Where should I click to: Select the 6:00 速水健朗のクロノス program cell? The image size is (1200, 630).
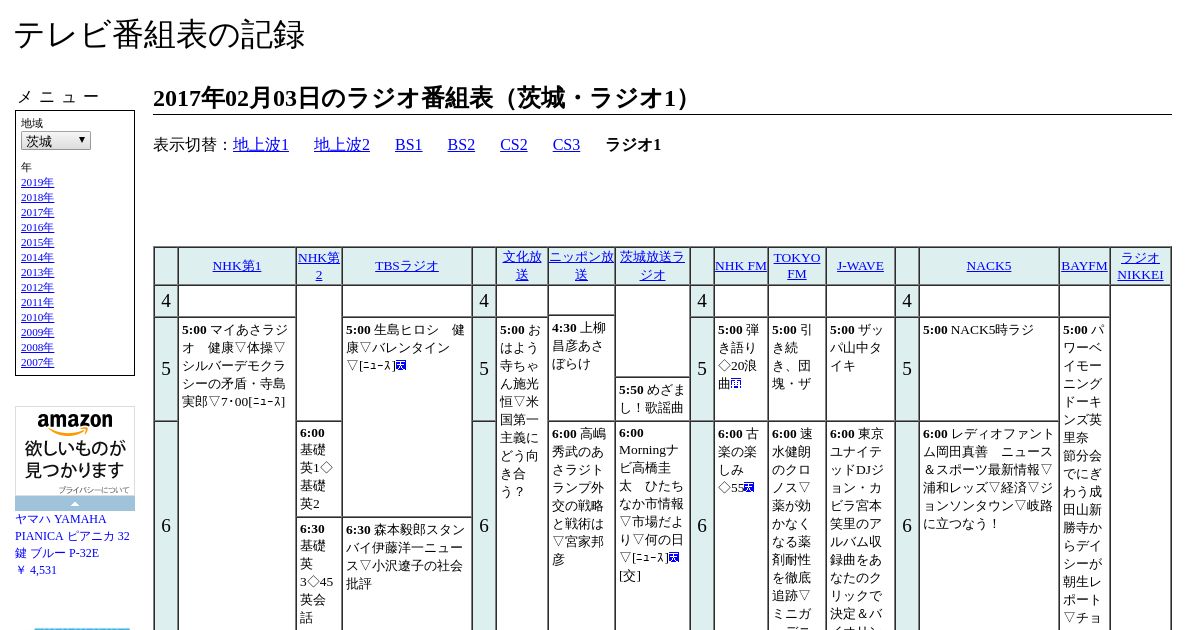click(x=797, y=526)
